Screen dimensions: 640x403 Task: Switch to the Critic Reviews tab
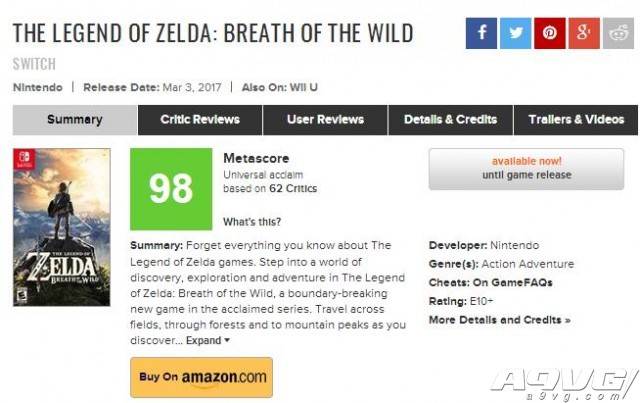tap(200, 120)
